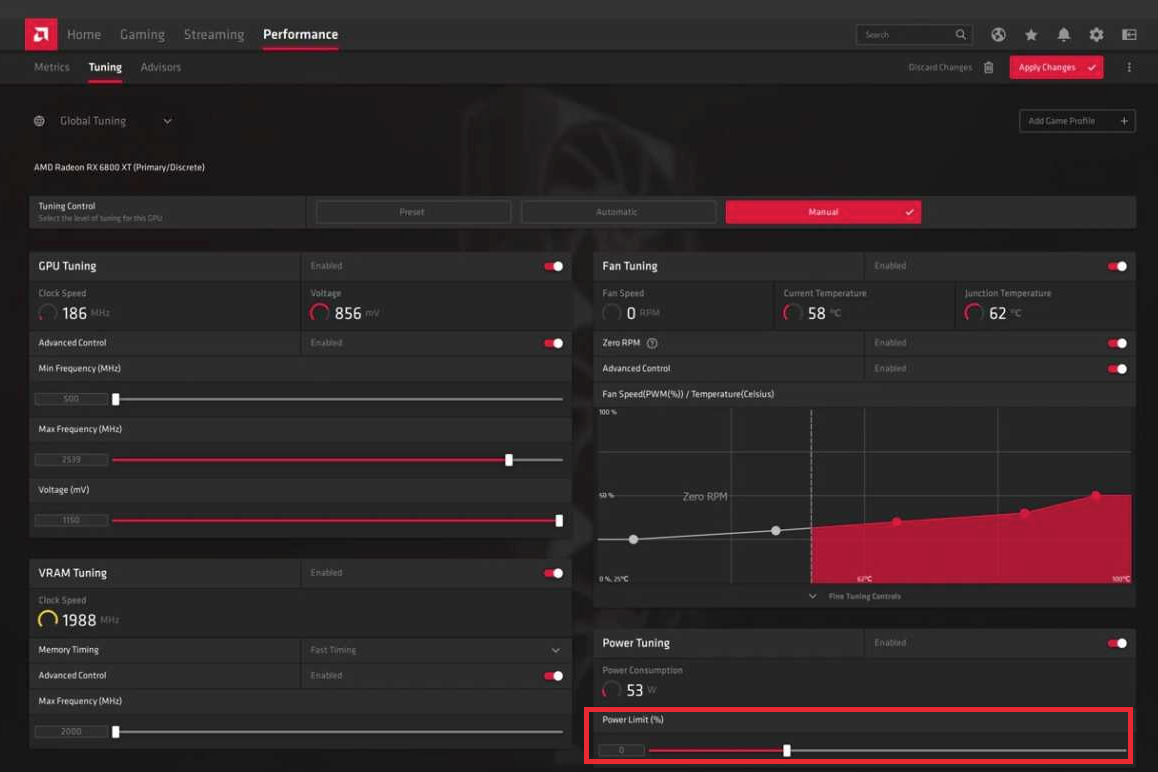Open settings gear icon
The height and width of the screenshot is (772, 1158).
click(x=1096, y=34)
